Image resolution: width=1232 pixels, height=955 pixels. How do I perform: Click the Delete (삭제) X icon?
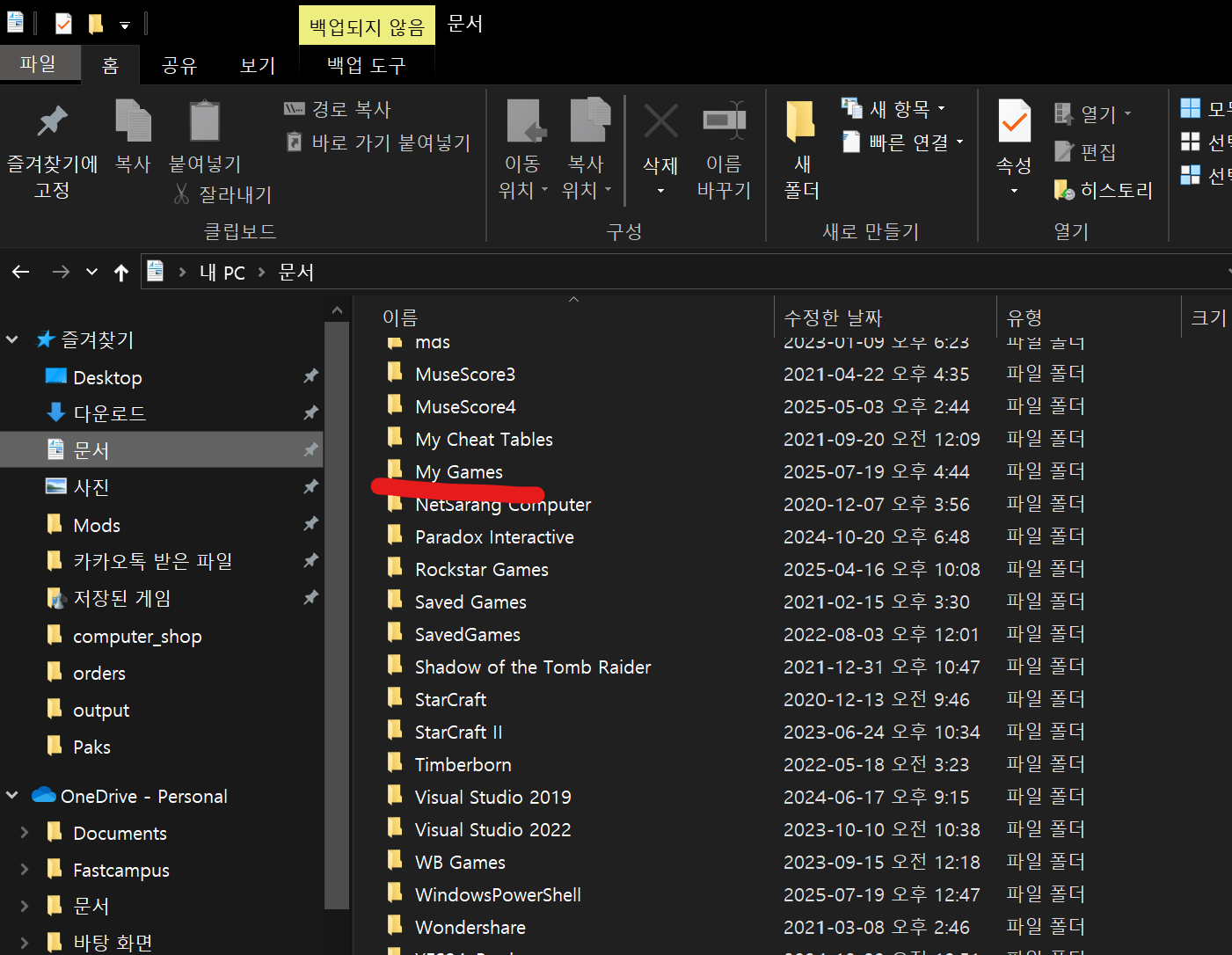pyautogui.click(x=660, y=120)
